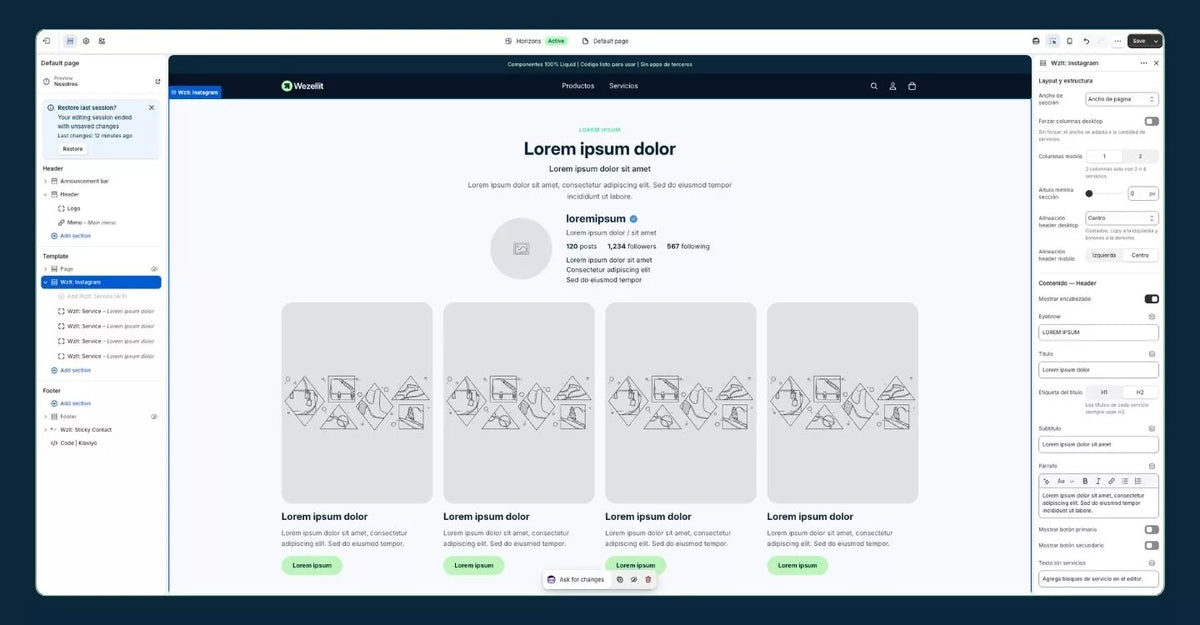Open theme settings gear icon
The image size is (1200, 625).
(86, 41)
